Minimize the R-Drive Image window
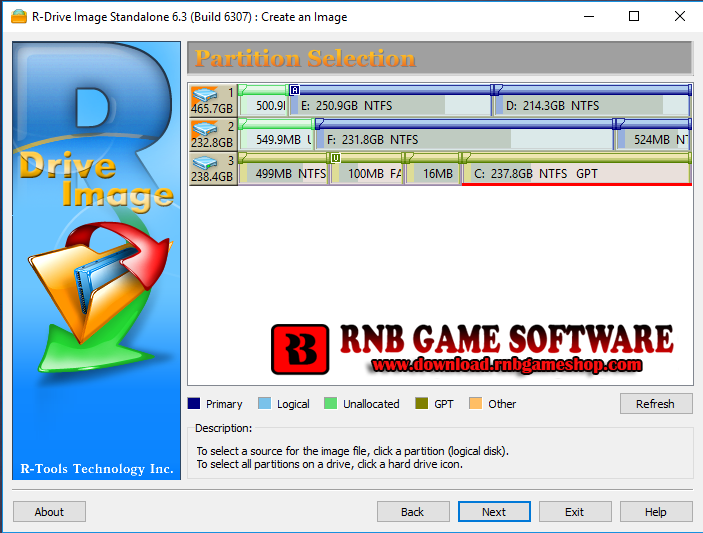703x533 pixels. click(x=589, y=17)
